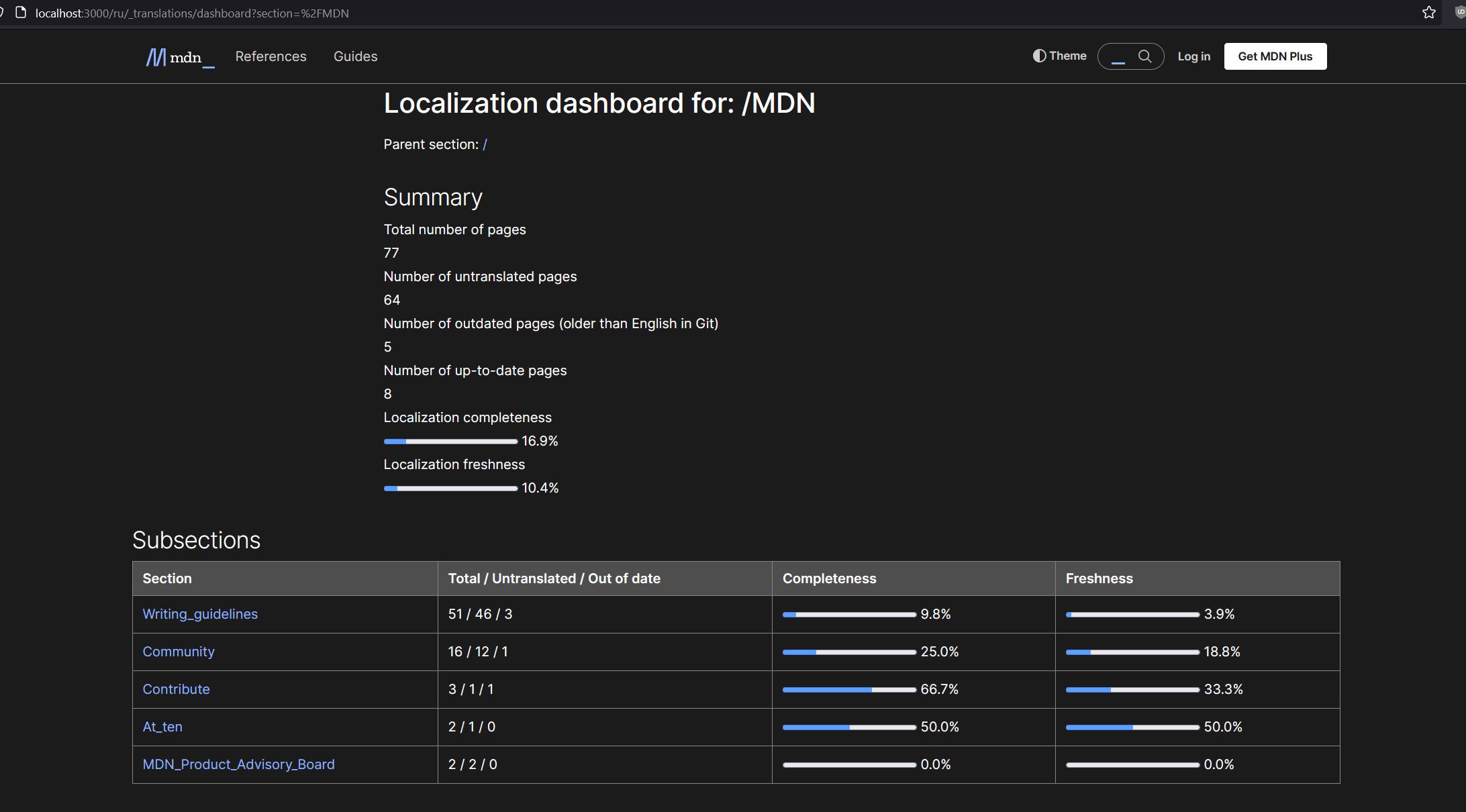Image resolution: width=1466 pixels, height=812 pixels.
Task: Click Get MDN Plus button
Action: [1275, 56]
